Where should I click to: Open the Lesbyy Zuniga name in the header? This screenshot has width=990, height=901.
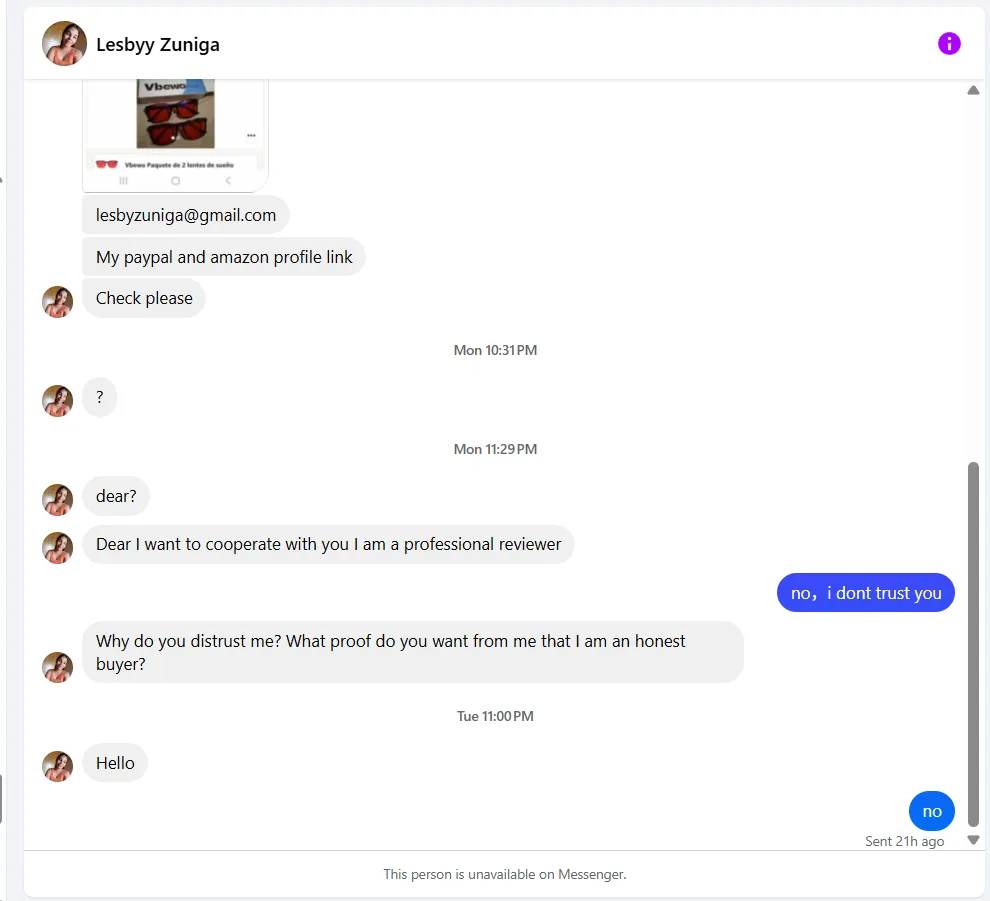point(158,45)
